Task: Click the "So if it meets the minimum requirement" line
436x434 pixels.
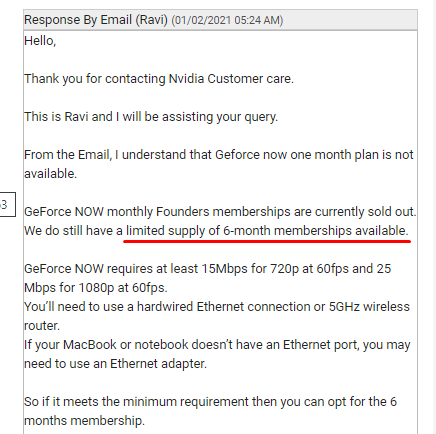Action: coord(210,402)
